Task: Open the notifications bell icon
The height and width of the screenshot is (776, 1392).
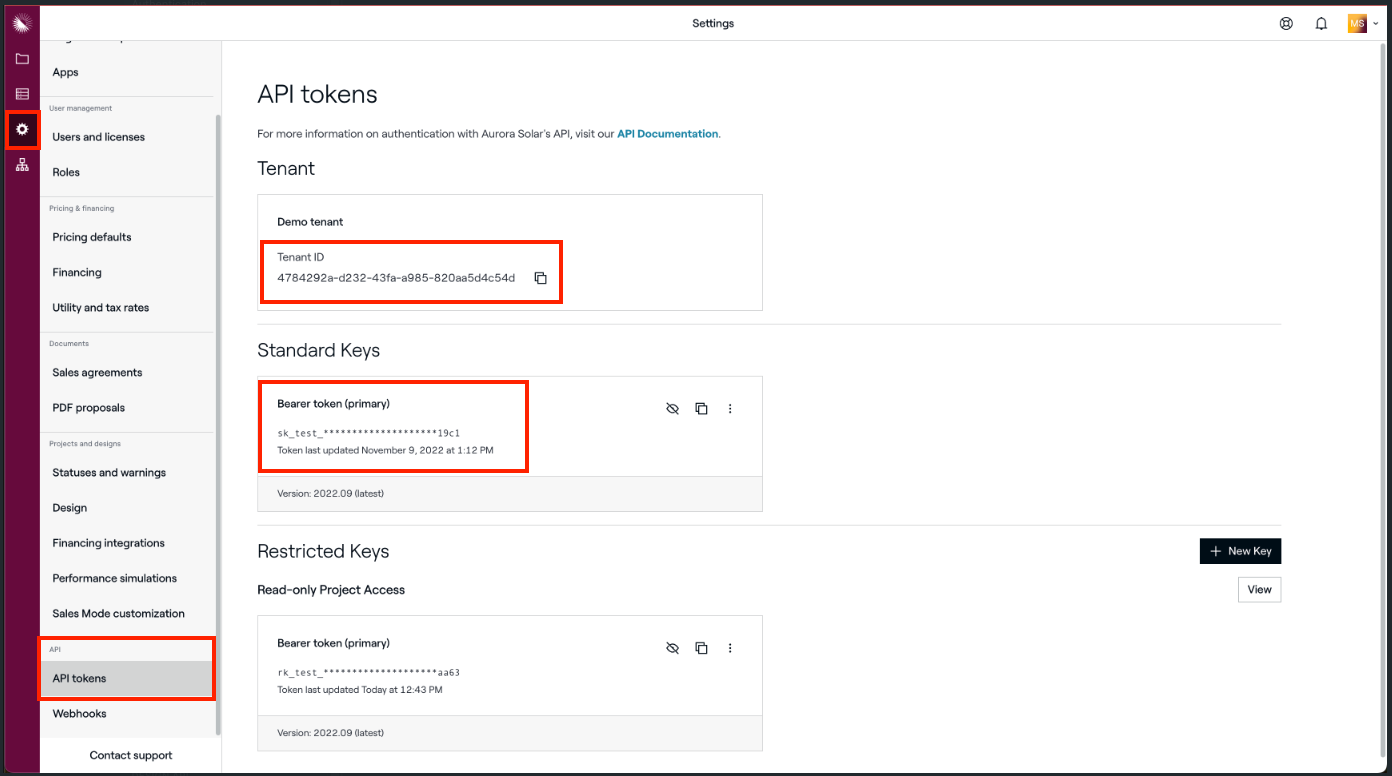Action: [x=1321, y=23]
